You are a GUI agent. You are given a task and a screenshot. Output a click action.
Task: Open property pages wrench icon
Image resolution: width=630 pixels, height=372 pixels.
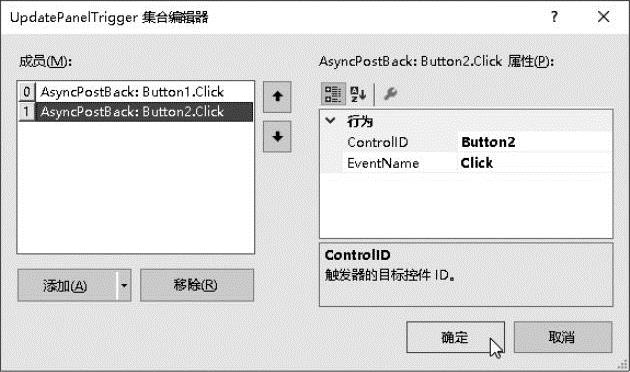[390, 94]
